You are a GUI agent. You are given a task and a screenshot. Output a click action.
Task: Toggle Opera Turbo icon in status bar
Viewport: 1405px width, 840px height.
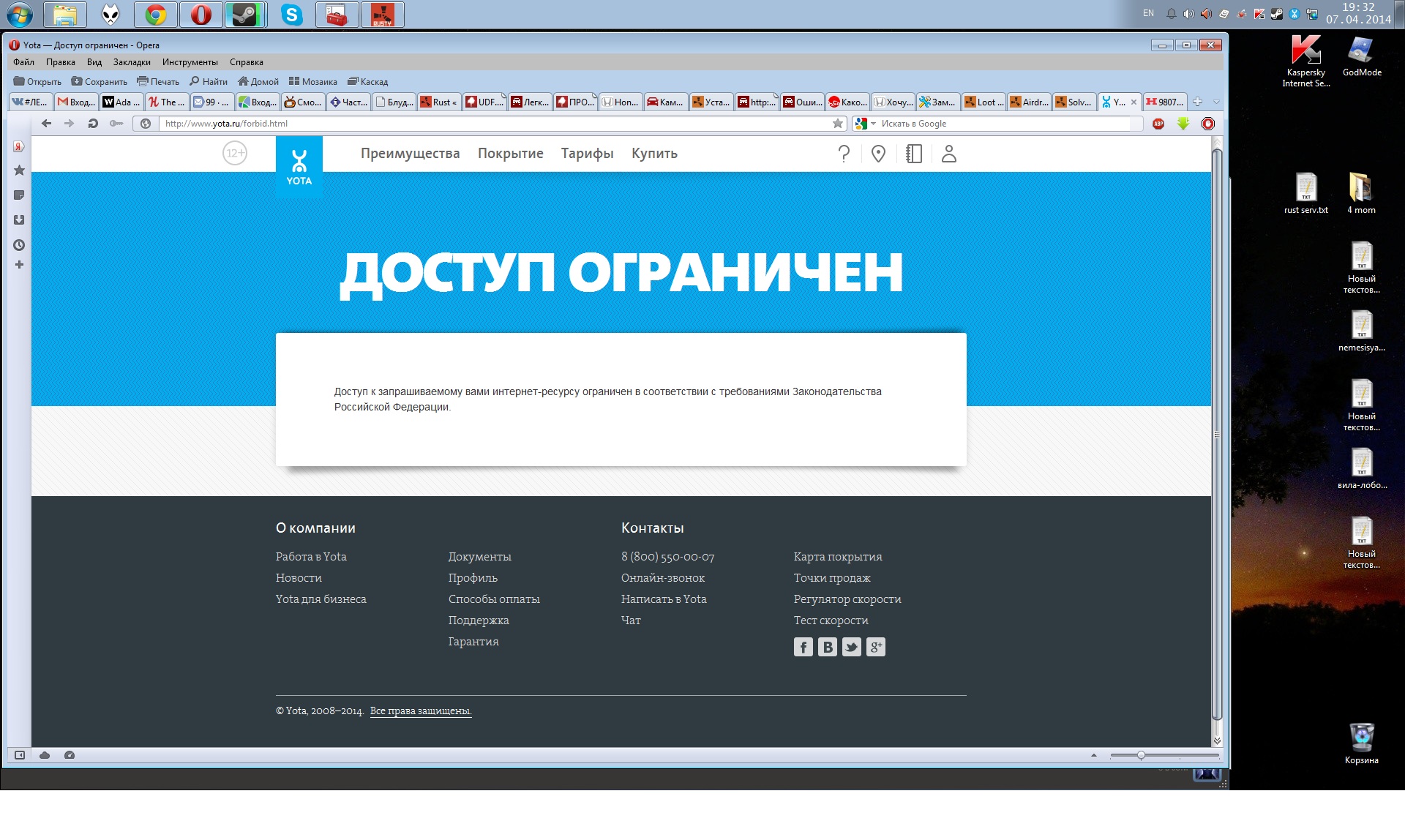click(x=70, y=755)
